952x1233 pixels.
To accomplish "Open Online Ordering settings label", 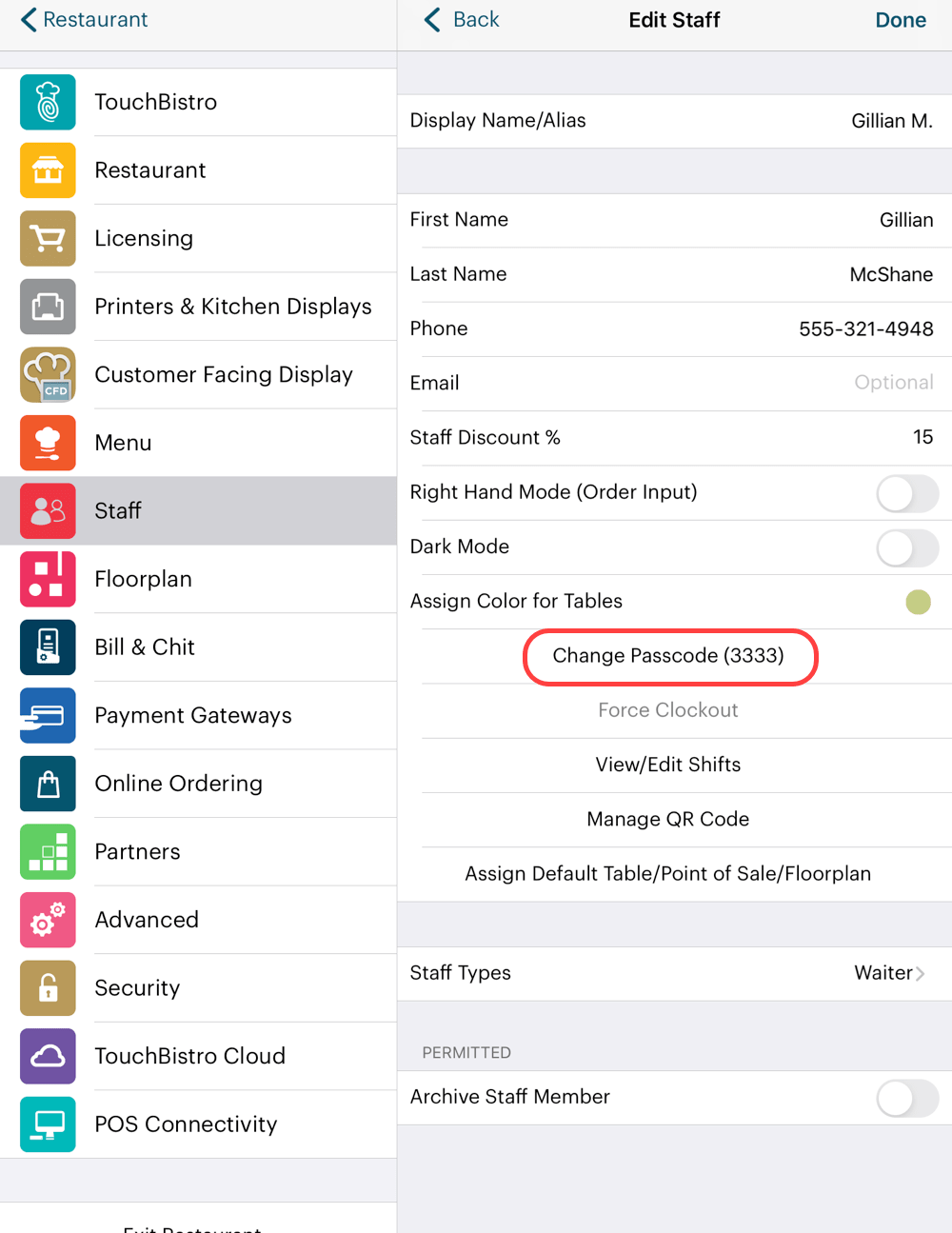I will click(179, 784).
